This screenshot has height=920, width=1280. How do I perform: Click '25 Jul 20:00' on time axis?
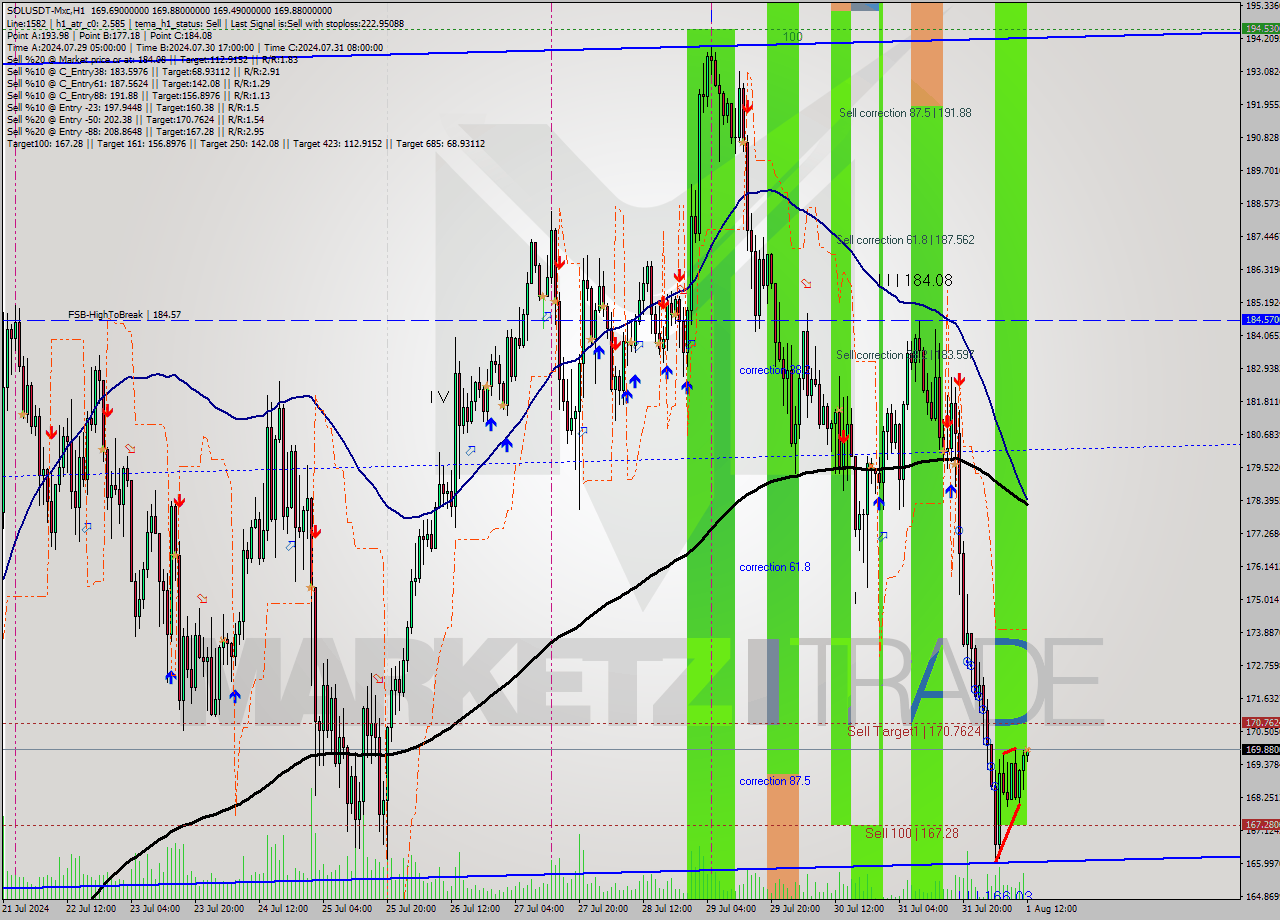pyautogui.click(x=409, y=909)
